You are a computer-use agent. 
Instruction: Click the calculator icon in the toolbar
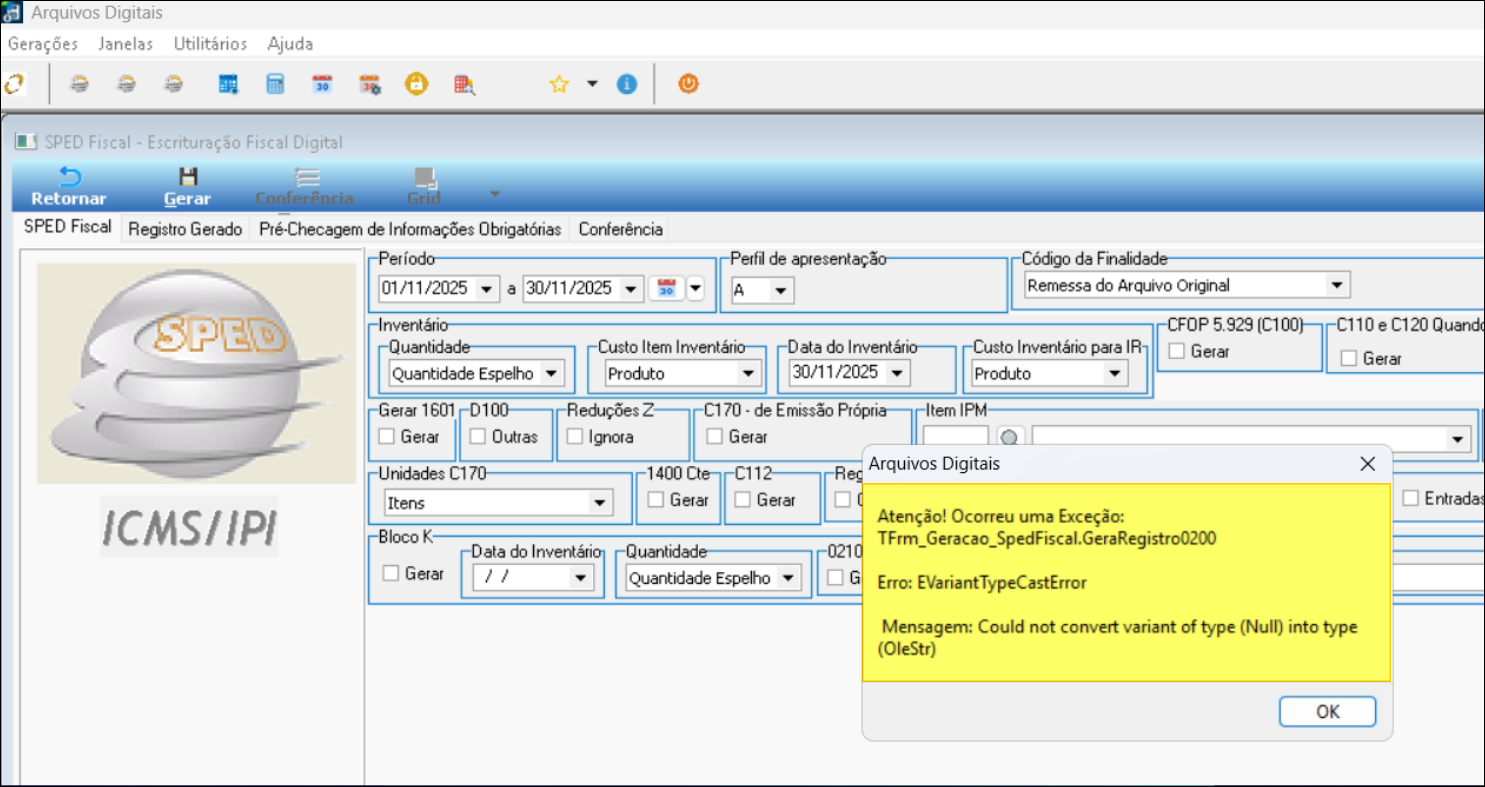275,85
